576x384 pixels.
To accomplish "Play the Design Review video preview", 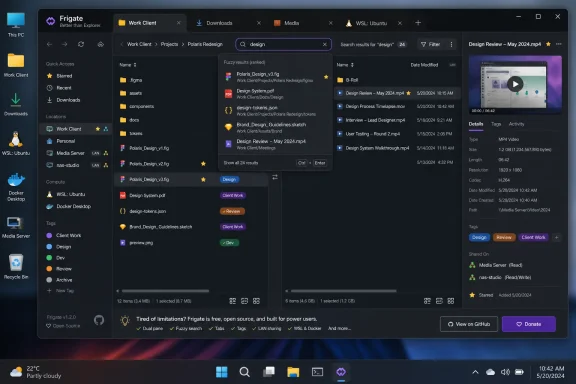I will tap(515, 84).
